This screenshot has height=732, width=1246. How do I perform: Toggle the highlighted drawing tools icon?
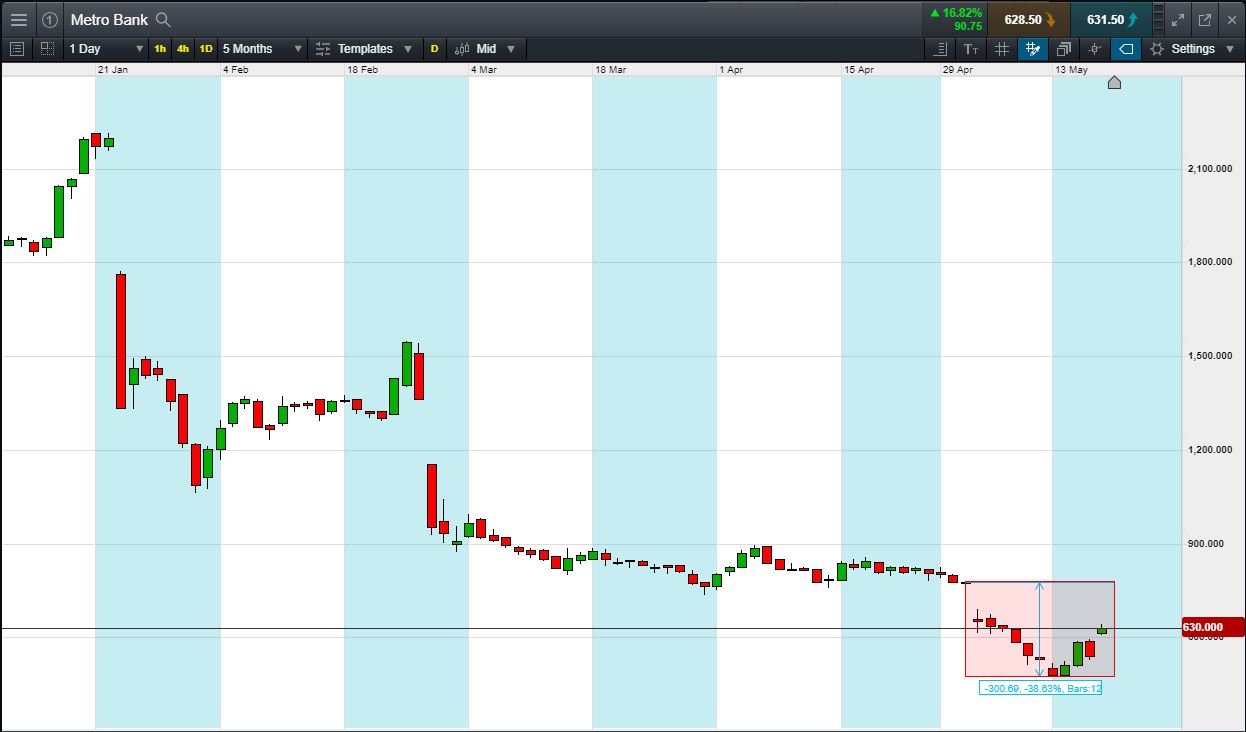pyautogui.click(x=1033, y=48)
